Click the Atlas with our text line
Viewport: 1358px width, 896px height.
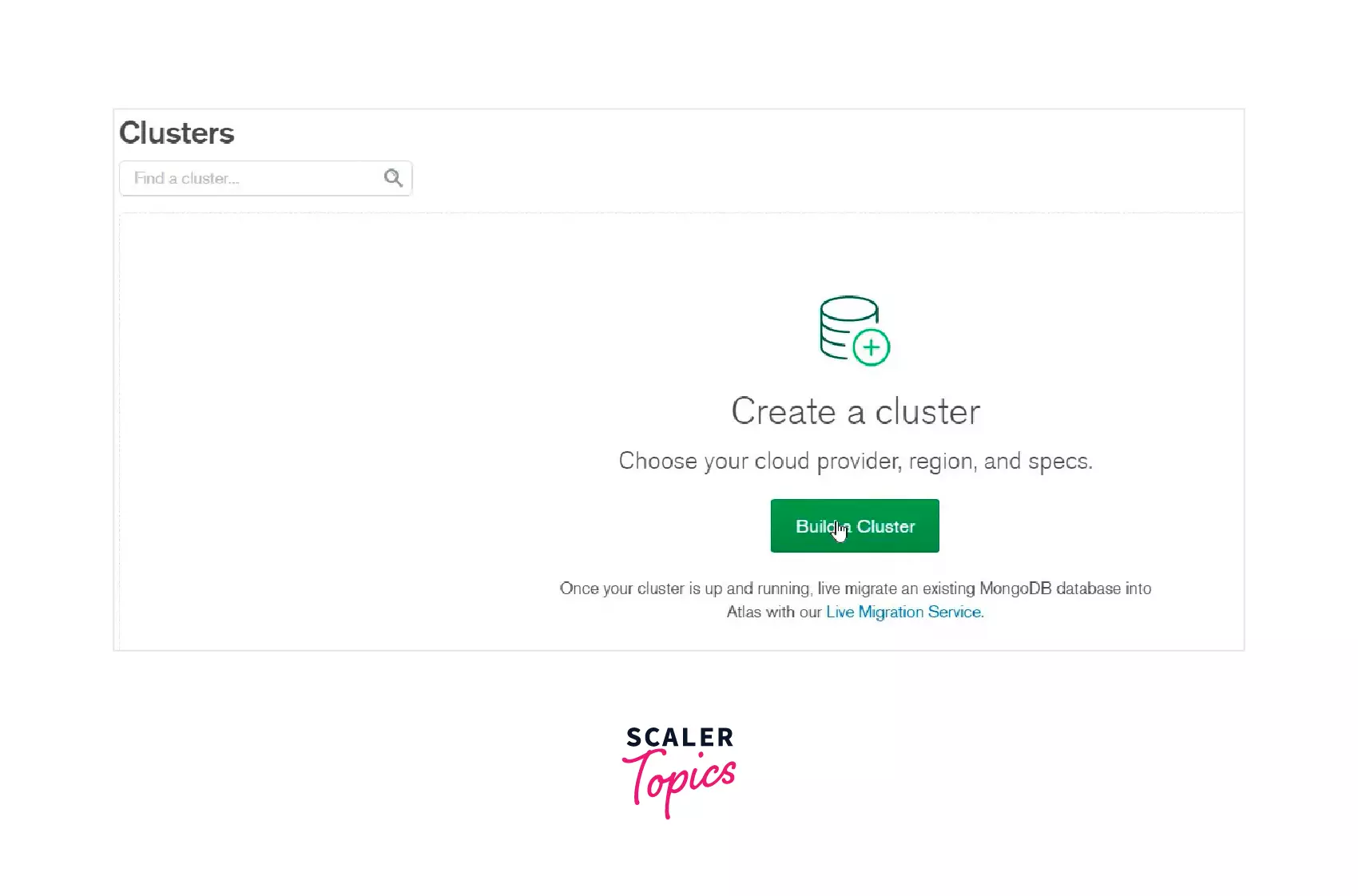(774, 612)
